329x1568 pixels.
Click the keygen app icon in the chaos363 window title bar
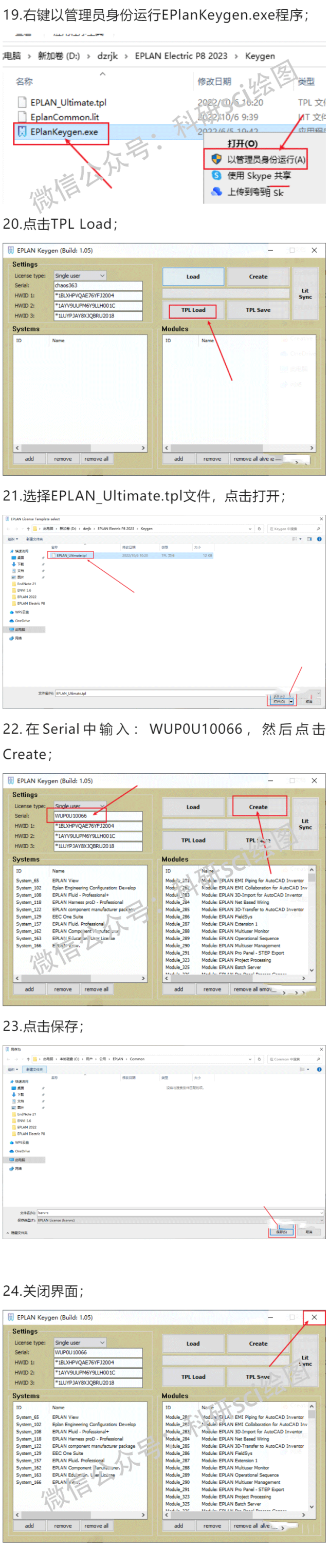pos(10,250)
